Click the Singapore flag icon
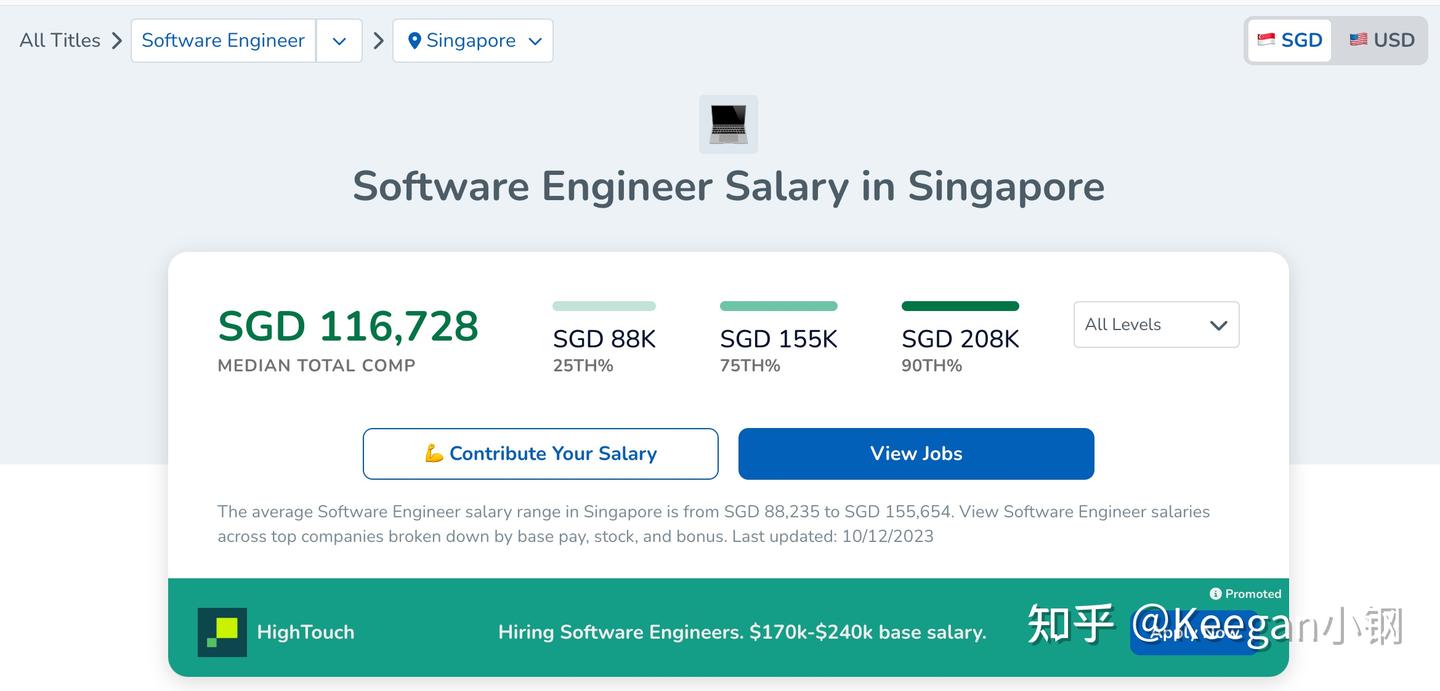The height and width of the screenshot is (691, 1440). (1266, 40)
